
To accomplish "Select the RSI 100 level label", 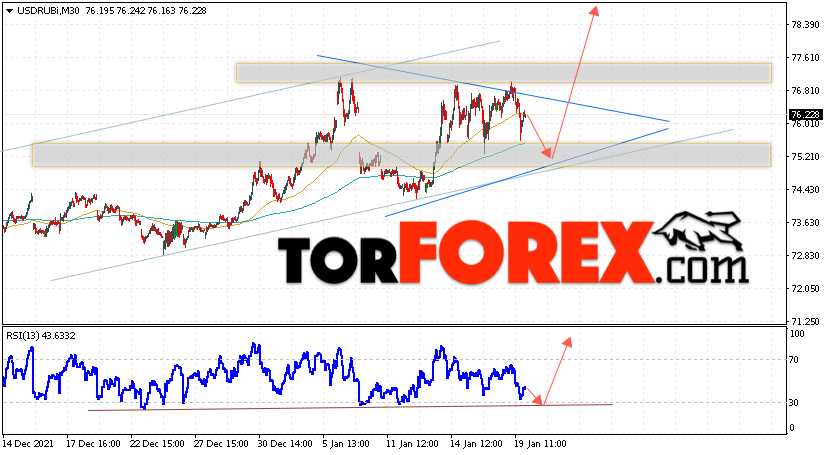I will tap(796, 334).
